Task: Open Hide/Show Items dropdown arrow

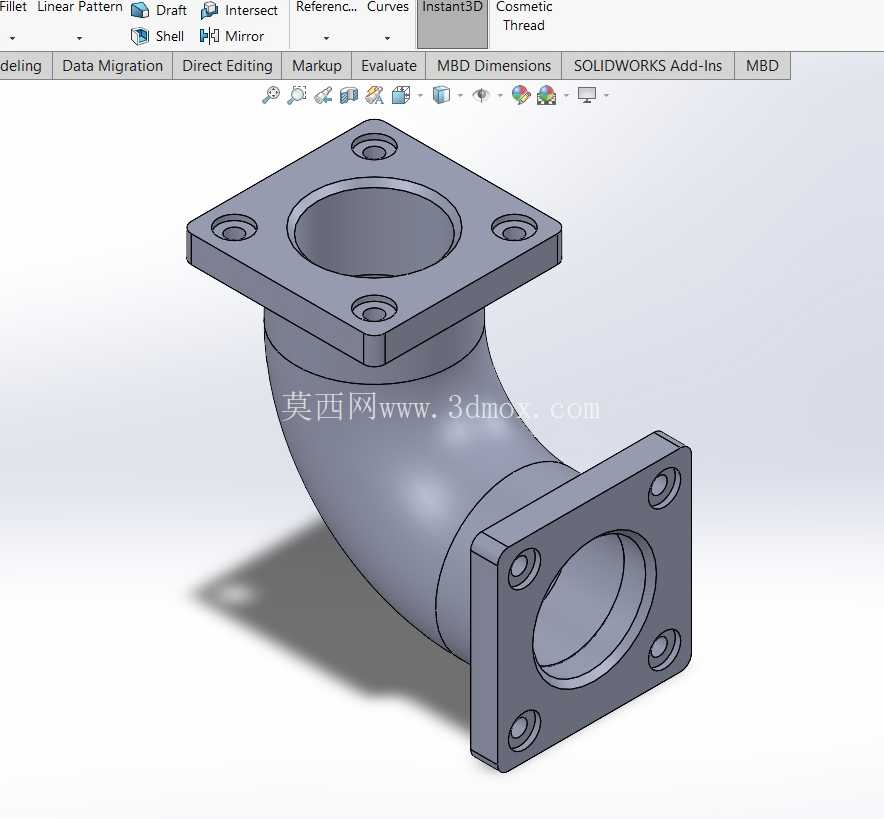Action: click(500, 95)
